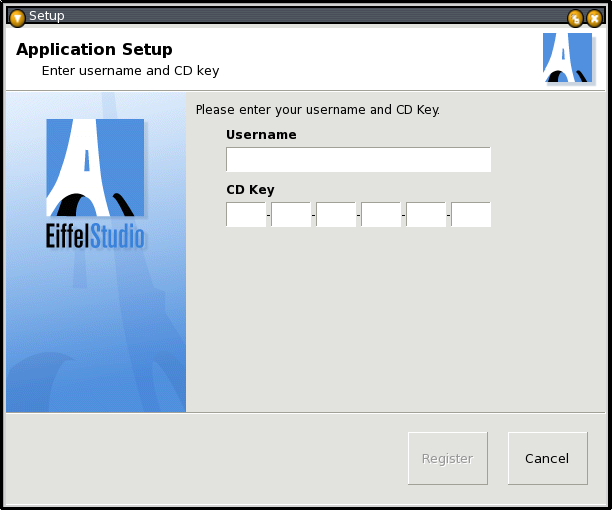This screenshot has height=510, width=612.
Task: Click the first CD Key box
Action: (246, 214)
